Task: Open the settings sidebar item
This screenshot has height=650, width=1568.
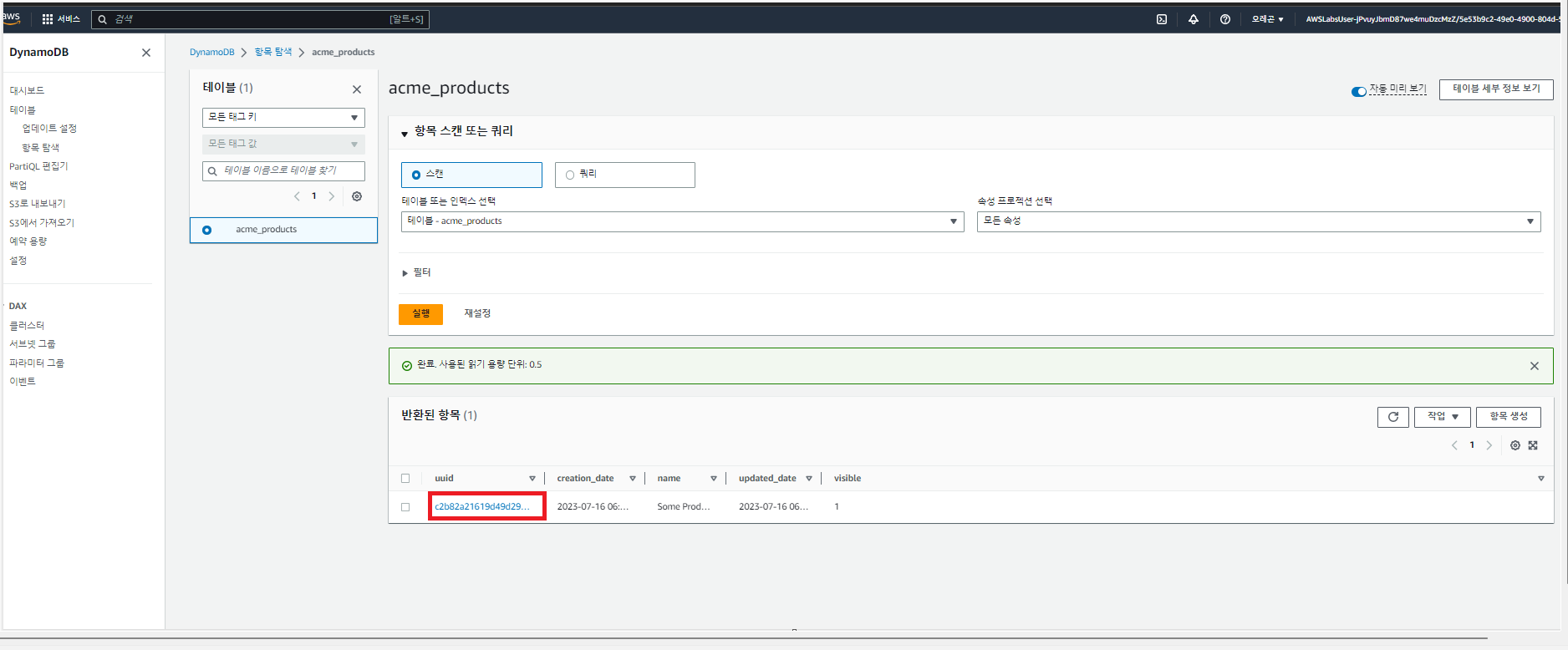Action: 18,261
